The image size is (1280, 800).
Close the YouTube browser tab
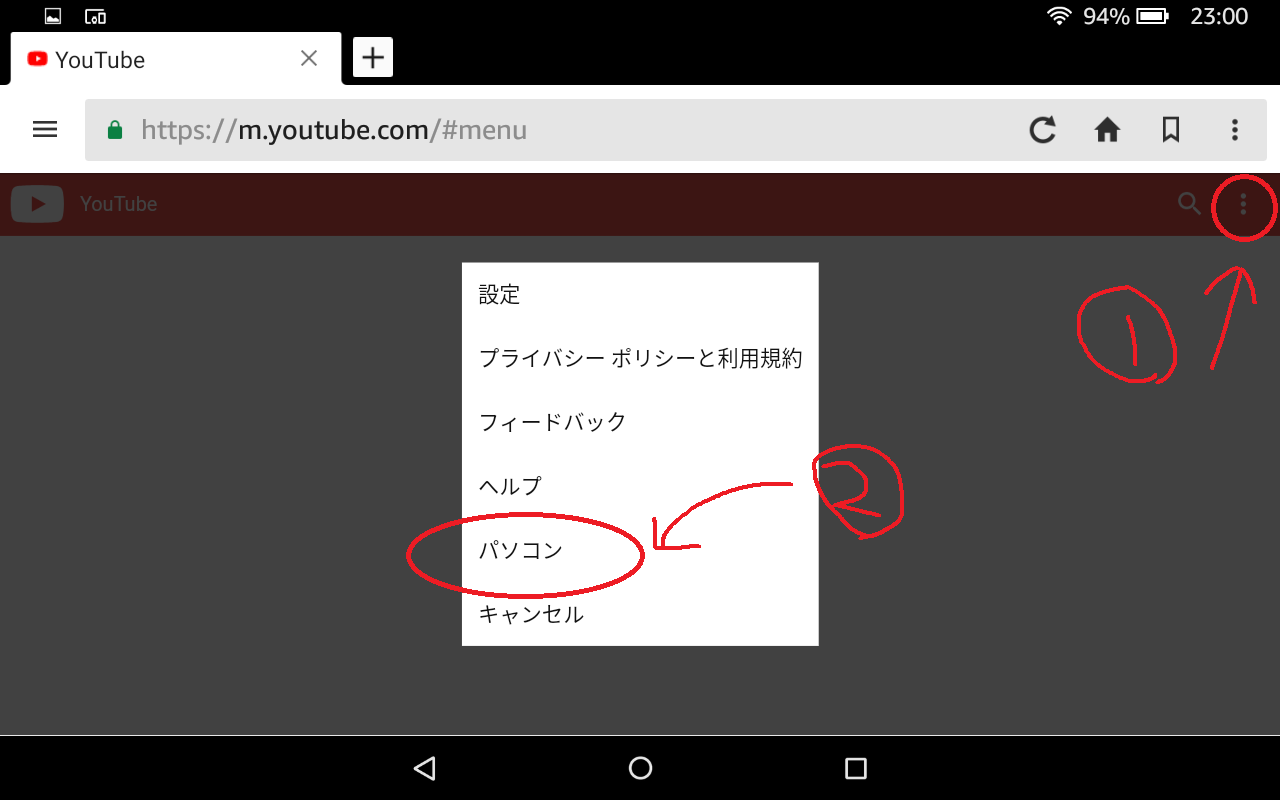[309, 59]
